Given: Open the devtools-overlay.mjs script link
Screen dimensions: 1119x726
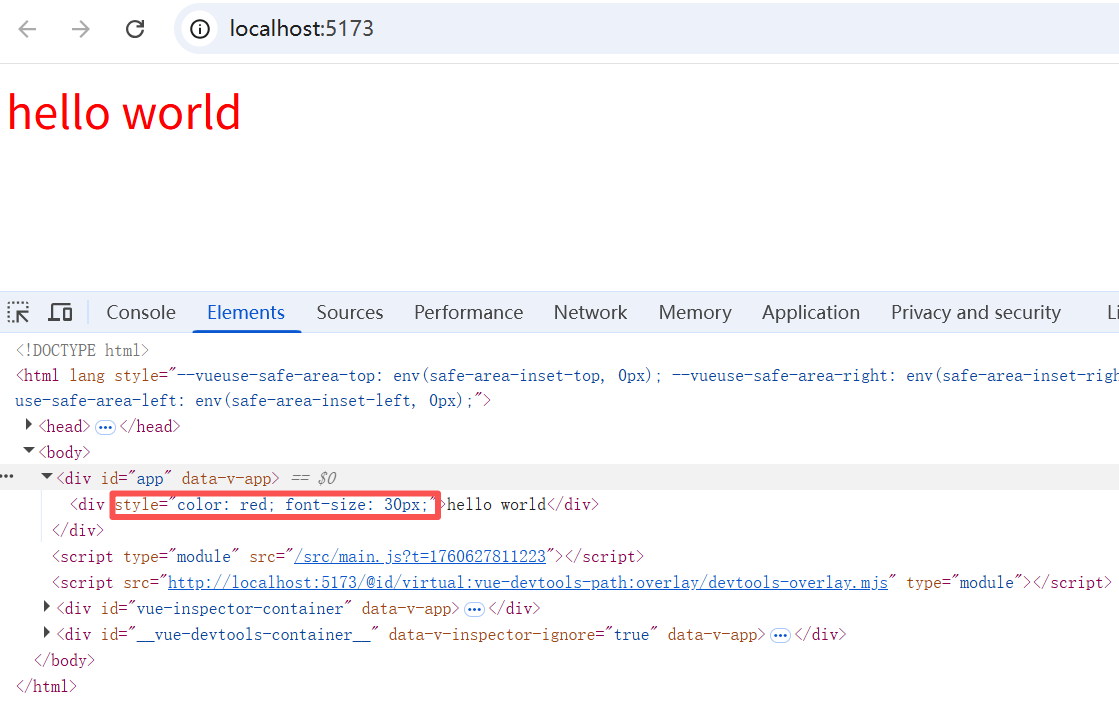Looking at the screenshot, I should 528,583.
